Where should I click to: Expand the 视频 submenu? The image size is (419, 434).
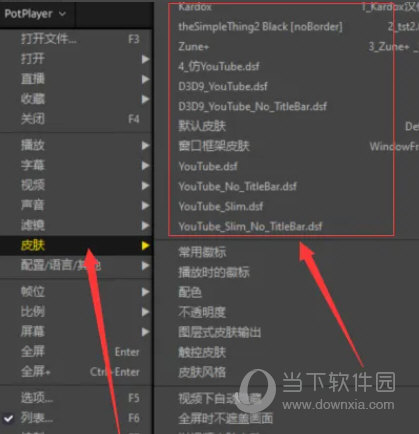coord(76,186)
